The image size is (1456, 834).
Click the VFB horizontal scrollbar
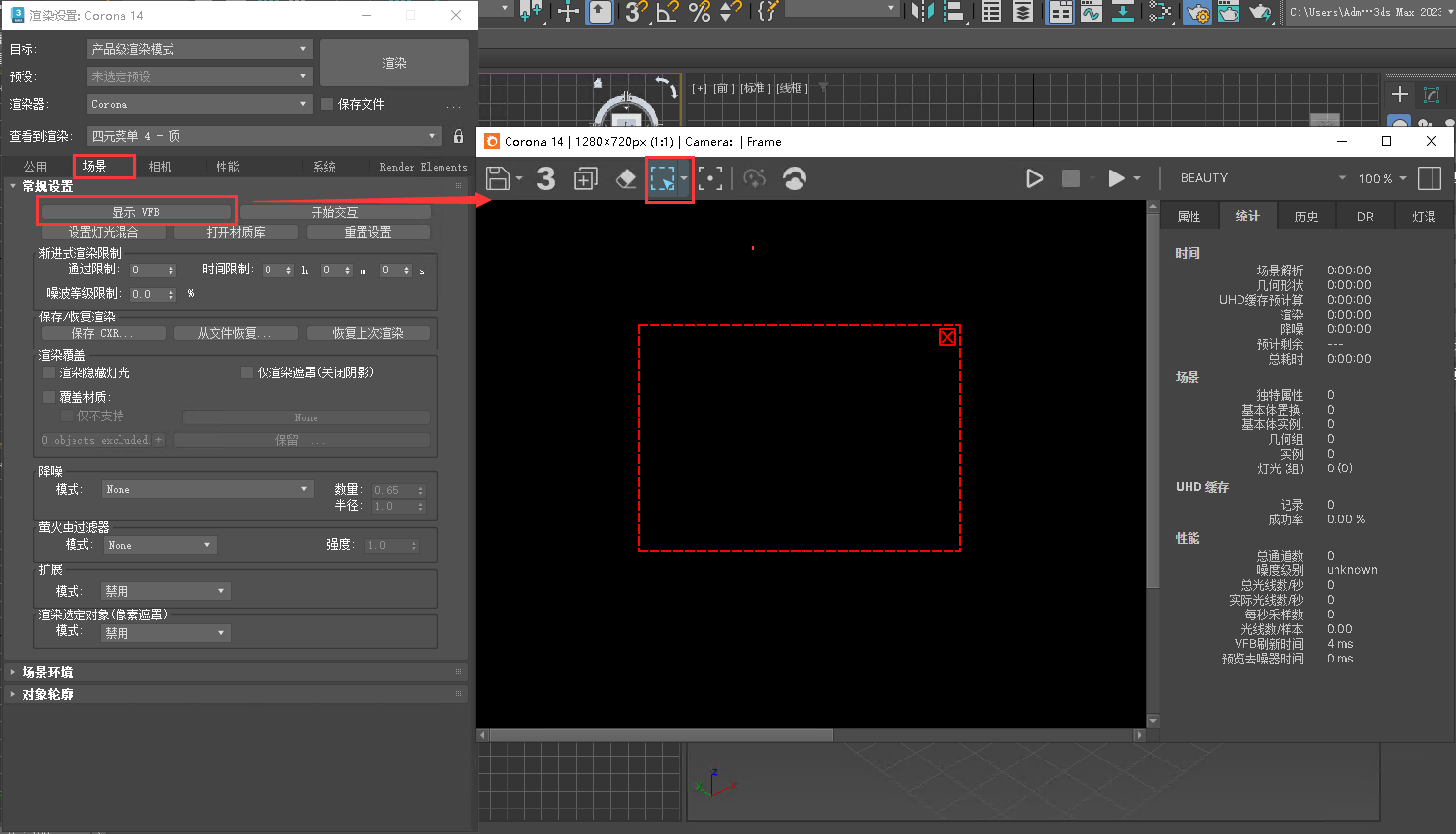661,735
